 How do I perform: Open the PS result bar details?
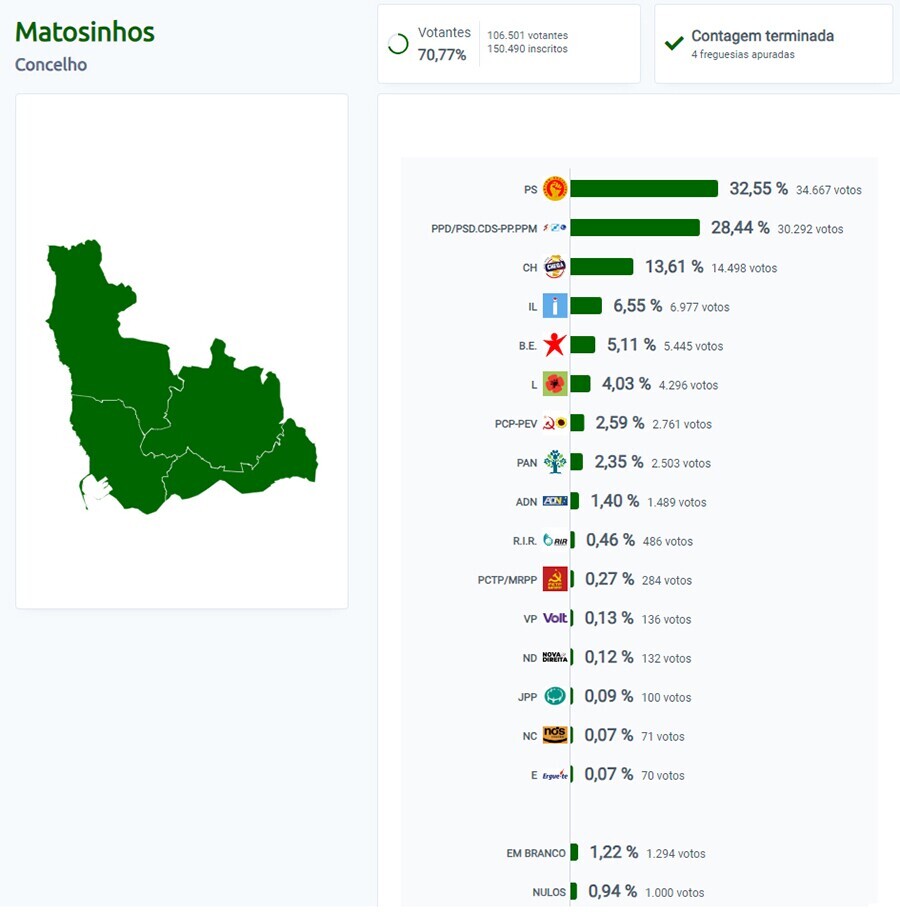(x=645, y=188)
